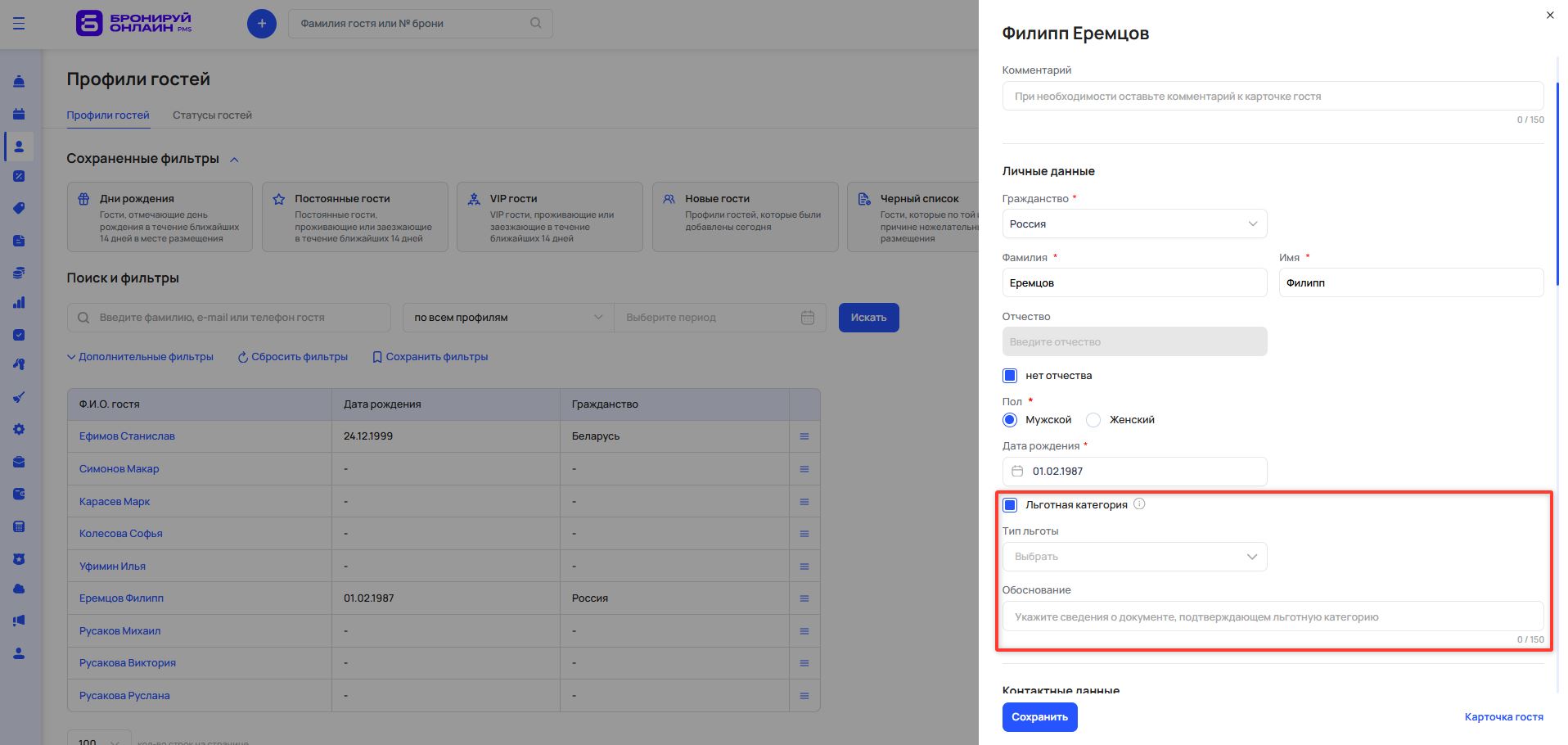Click the Обоснование input field

click(1272, 617)
